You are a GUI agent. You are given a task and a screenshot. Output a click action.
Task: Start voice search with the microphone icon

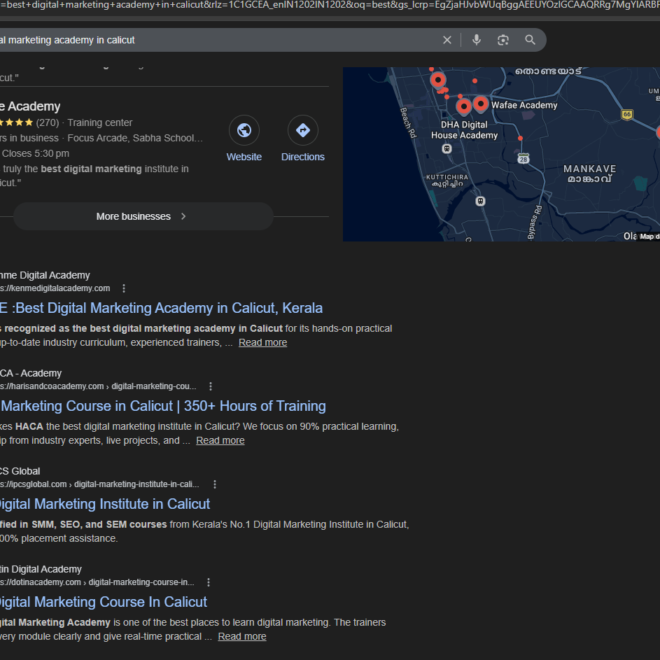476,40
